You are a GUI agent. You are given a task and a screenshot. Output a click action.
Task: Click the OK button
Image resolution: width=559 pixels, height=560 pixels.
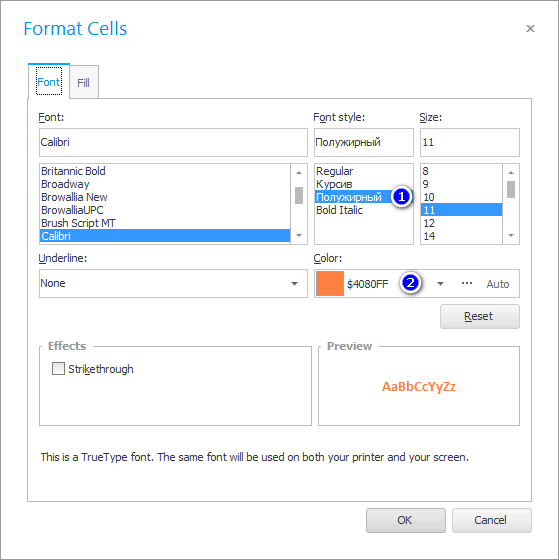(405, 520)
